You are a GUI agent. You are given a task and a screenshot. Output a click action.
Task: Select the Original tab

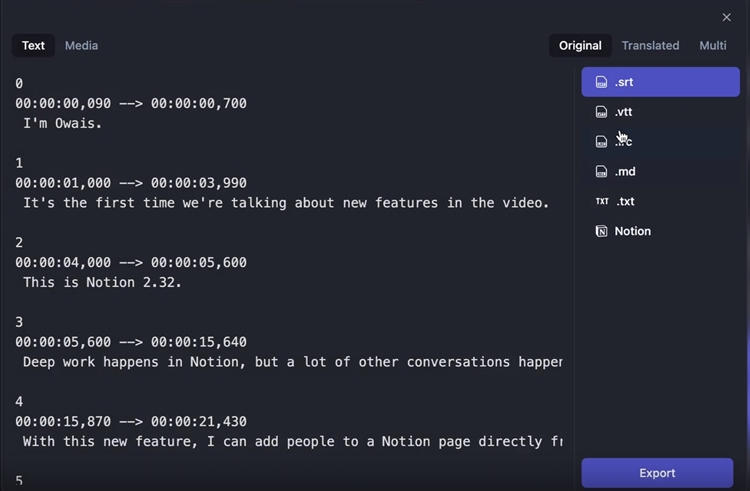tap(580, 45)
